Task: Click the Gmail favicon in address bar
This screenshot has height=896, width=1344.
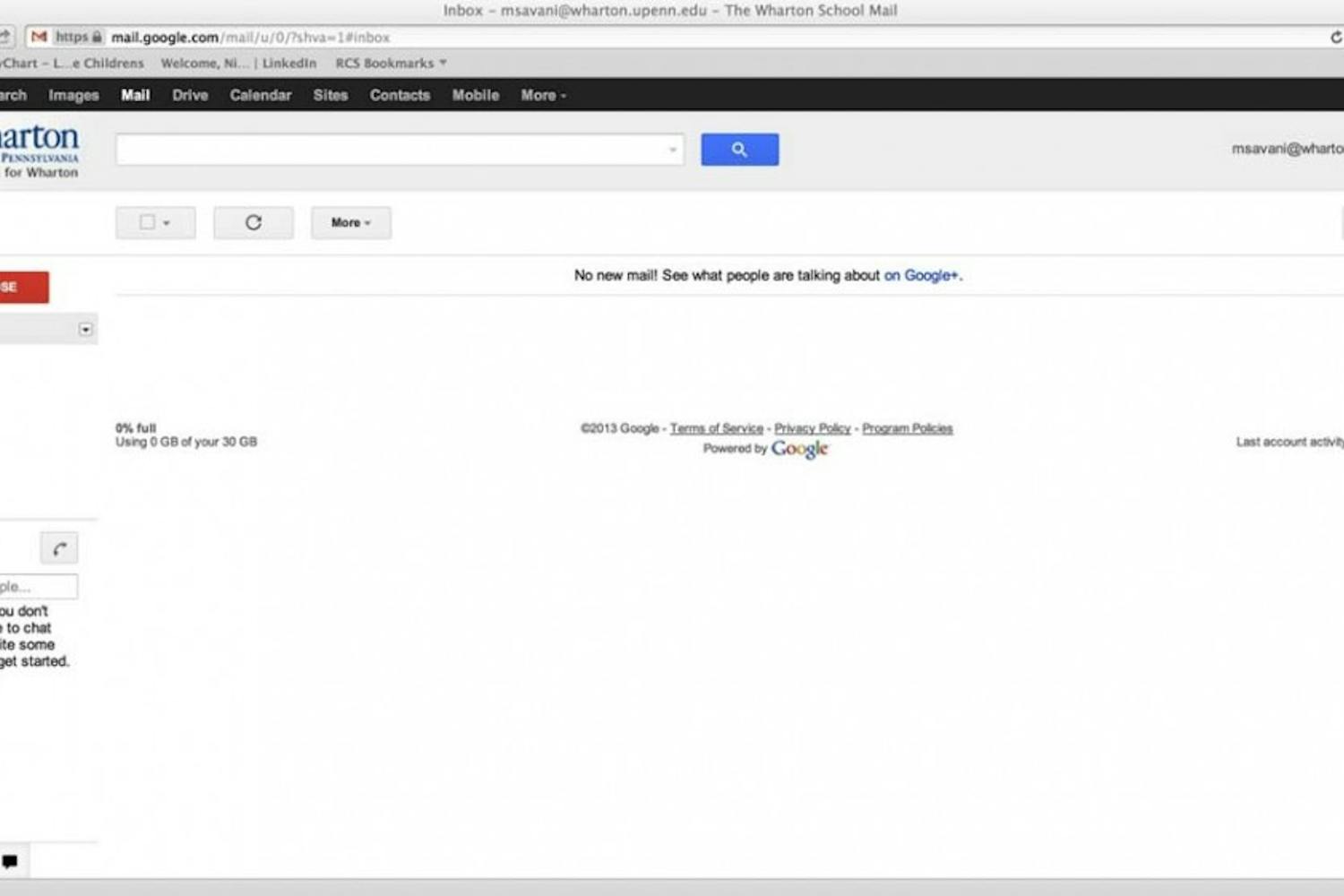Action: pyautogui.click(x=39, y=37)
